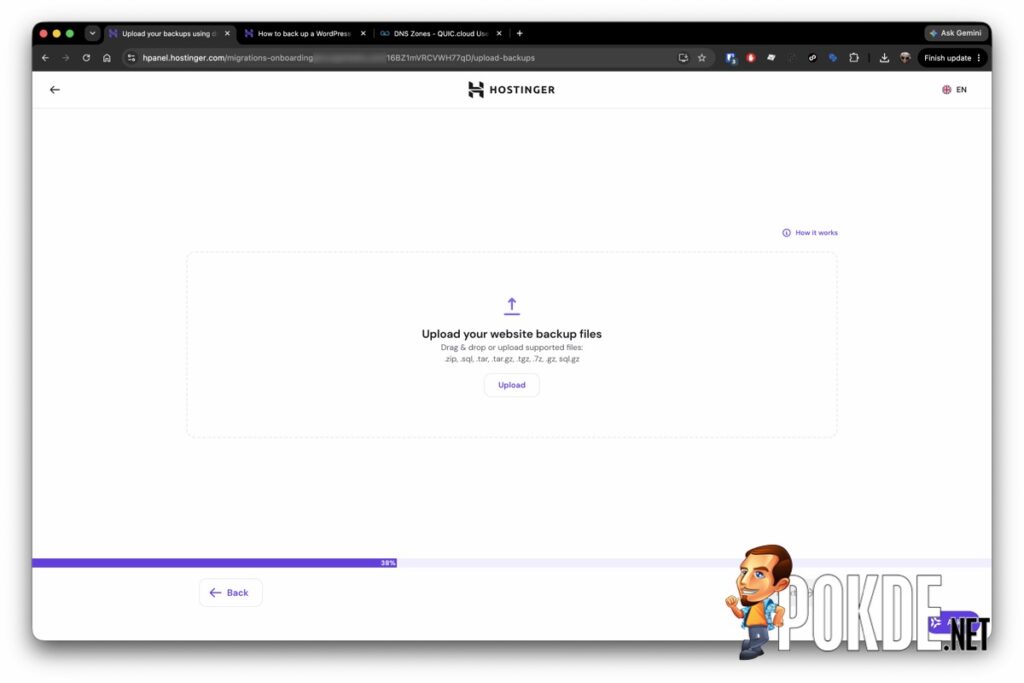Click the upload arrow icon
The height and width of the screenshot is (683, 1024).
tap(512, 306)
